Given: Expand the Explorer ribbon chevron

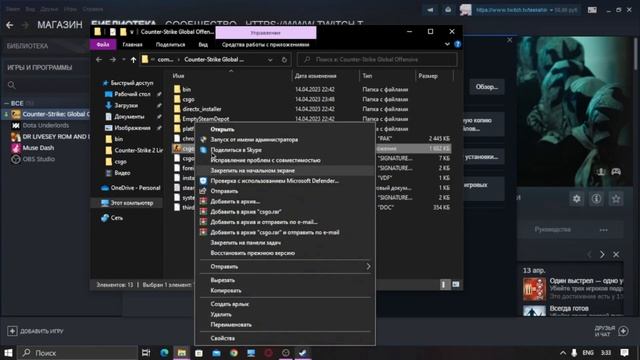Looking at the screenshot, I should [447, 44].
